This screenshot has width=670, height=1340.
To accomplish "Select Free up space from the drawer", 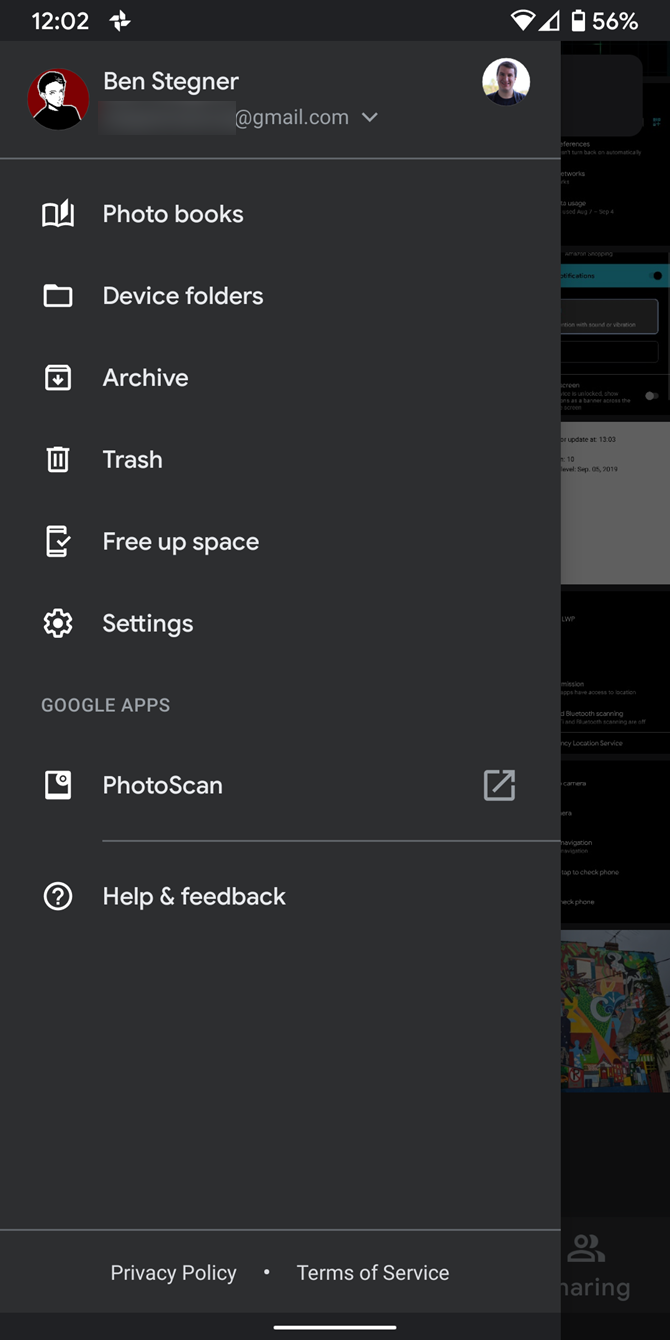I will coord(180,541).
